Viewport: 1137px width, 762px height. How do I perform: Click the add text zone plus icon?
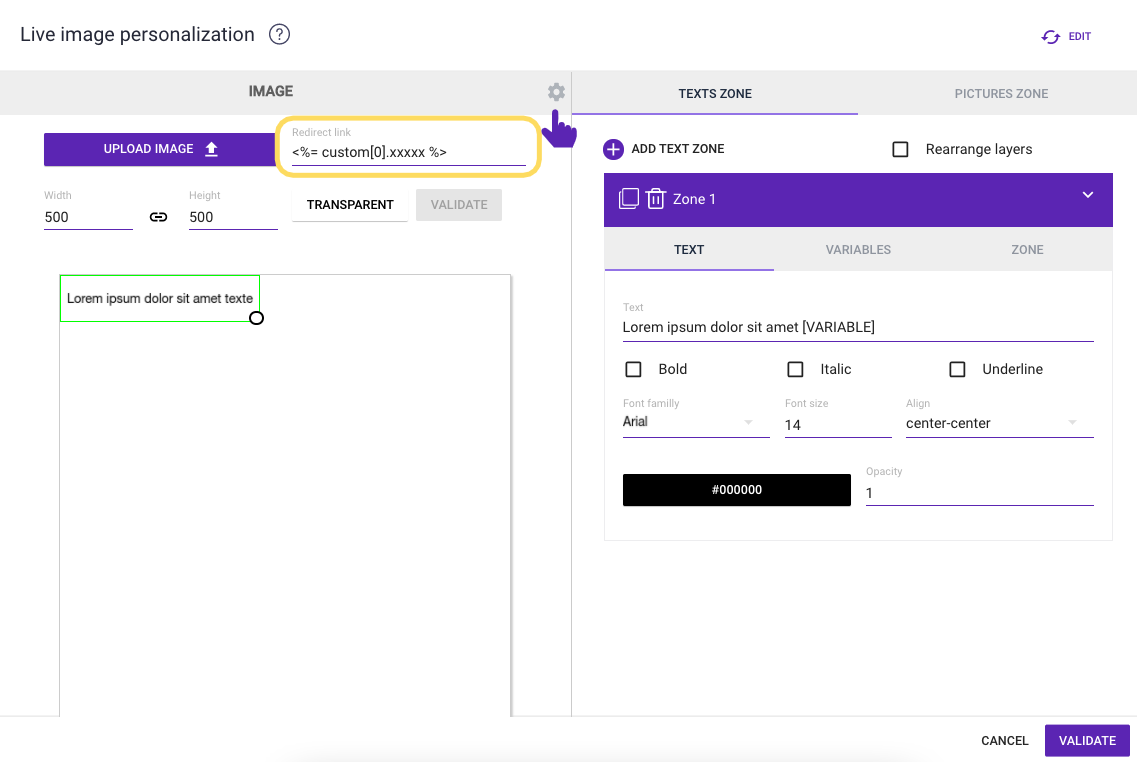[613, 149]
